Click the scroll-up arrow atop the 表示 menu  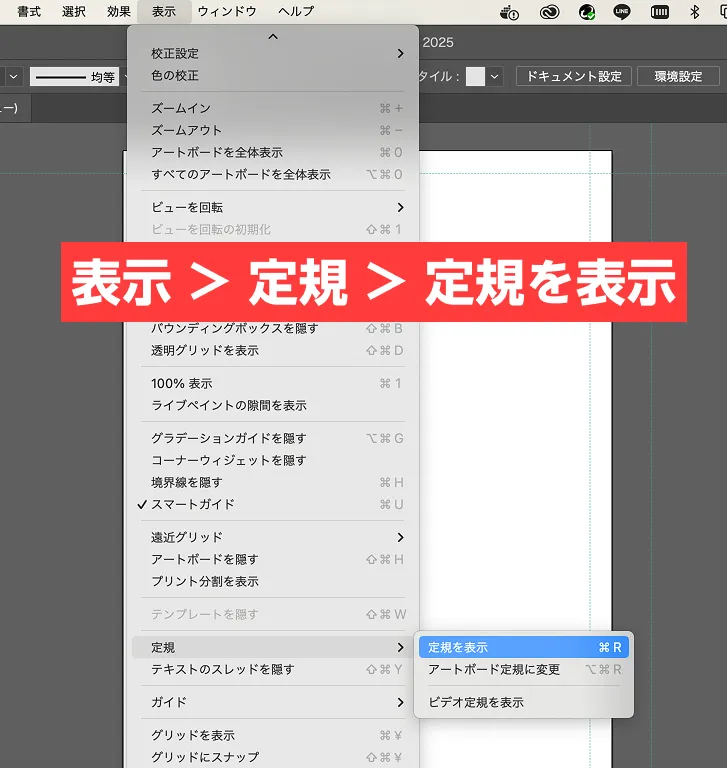(273, 36)
